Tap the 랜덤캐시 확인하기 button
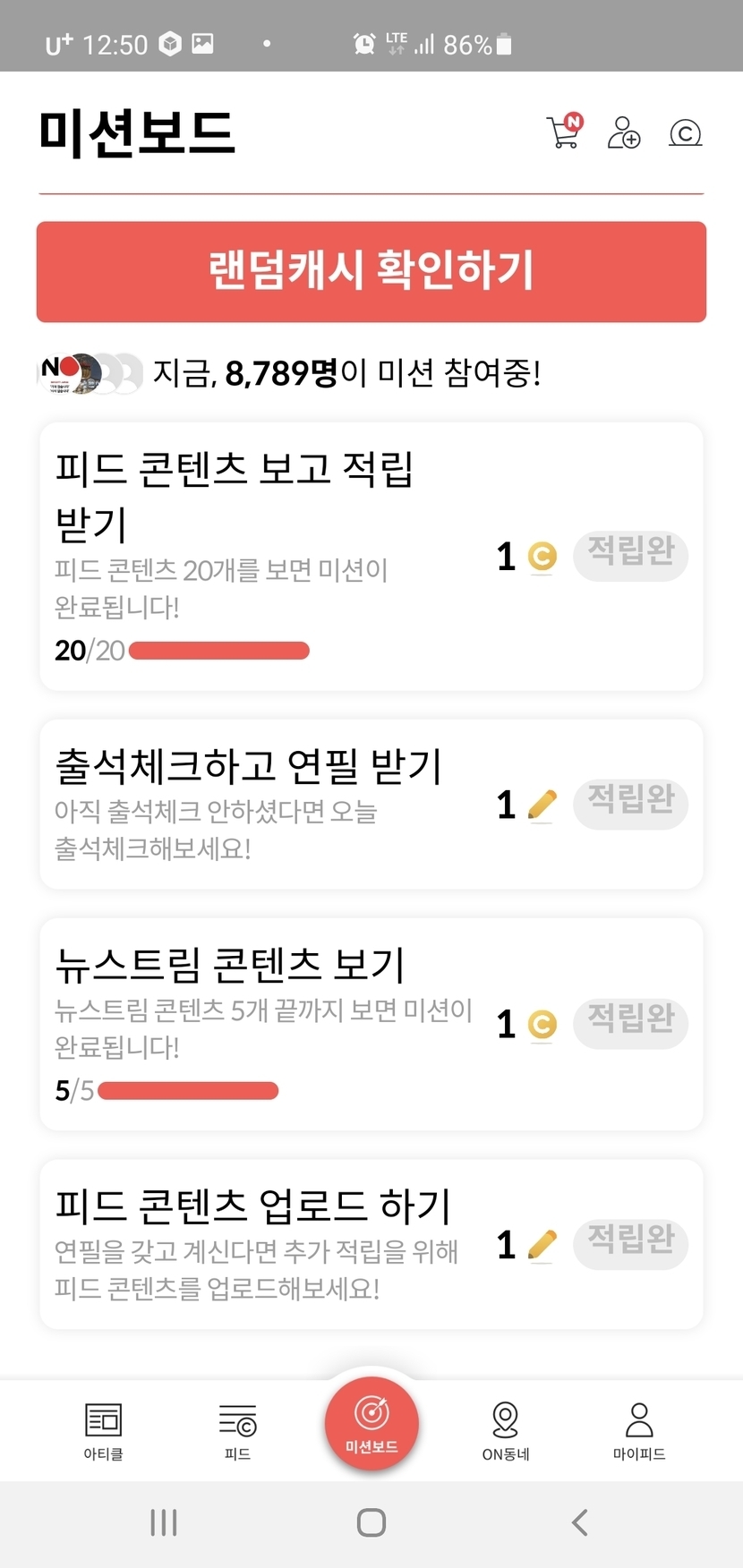The image size is (743, 1568). coord(371,271)
